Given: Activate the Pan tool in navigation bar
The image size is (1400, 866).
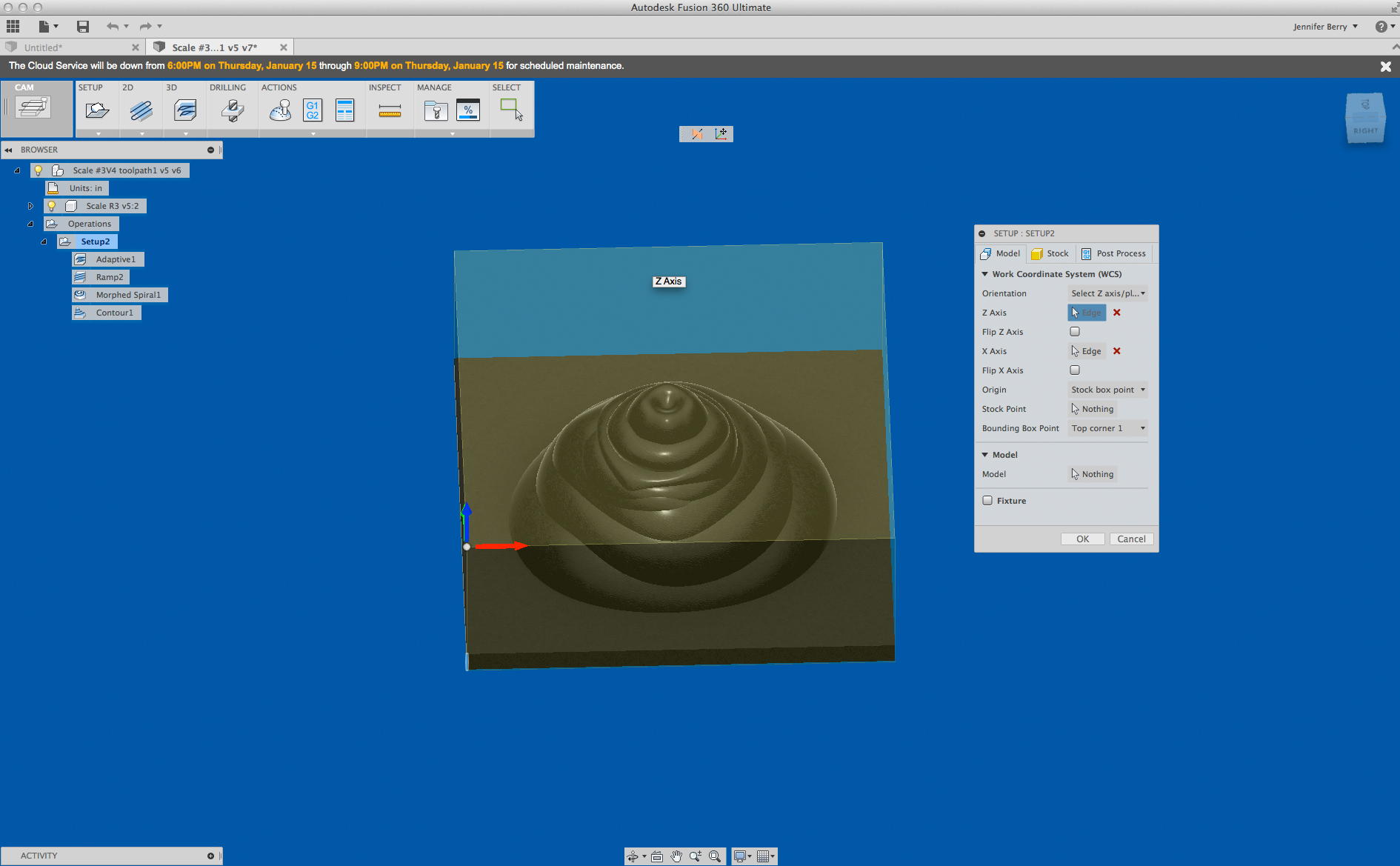Looking at the screenshot, I should pos(676,856).
